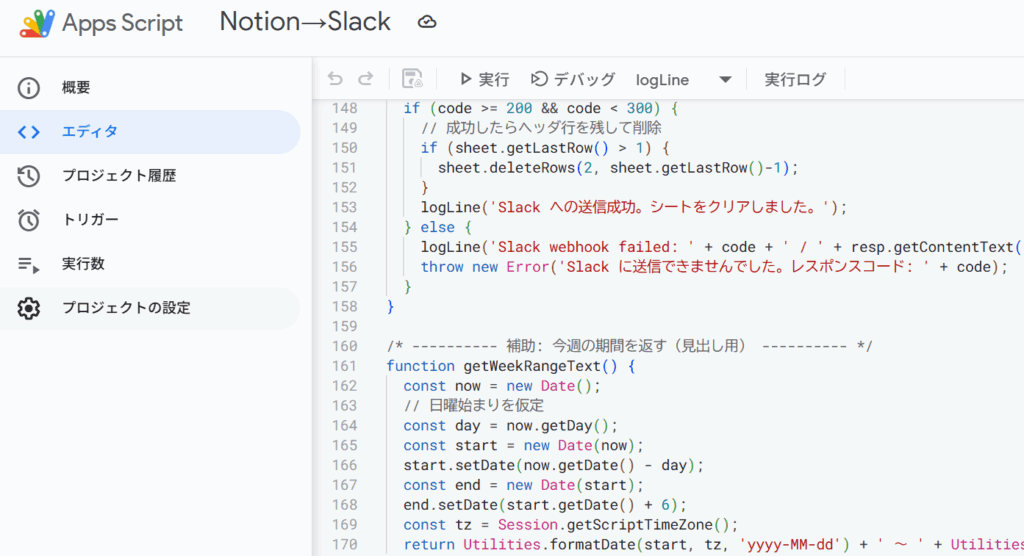Click line number 148 in gutter
Image resolution: width=1024 pixels, height=556 pixels.
pos(344,108)
